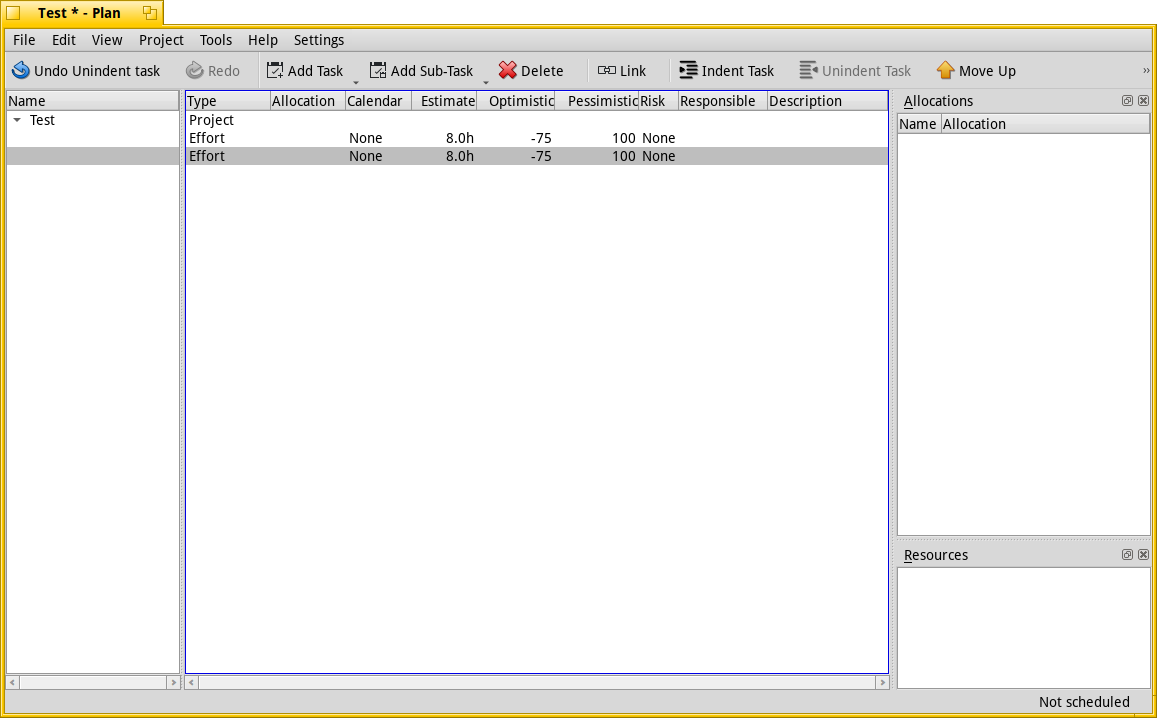Click the Not scheduled status text
Screen dimensions: 1157x718
click(1083, 702)
